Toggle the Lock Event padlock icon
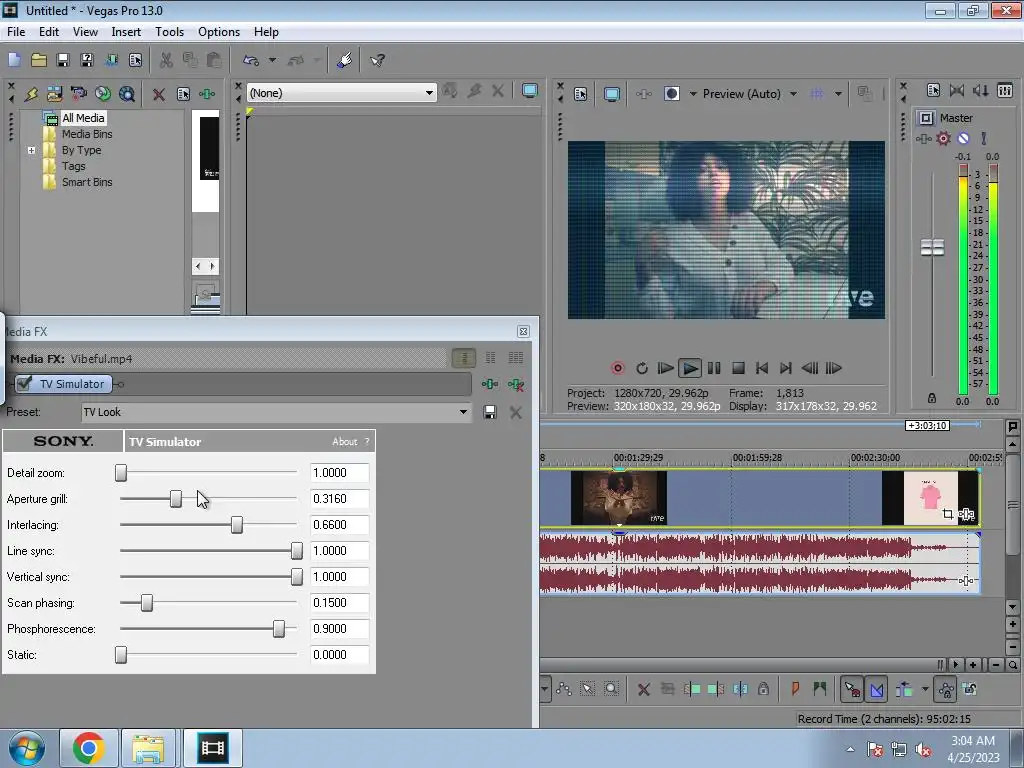Image resolution: width=1024 pixels, height=768 pixels. (x=763, y=689)
